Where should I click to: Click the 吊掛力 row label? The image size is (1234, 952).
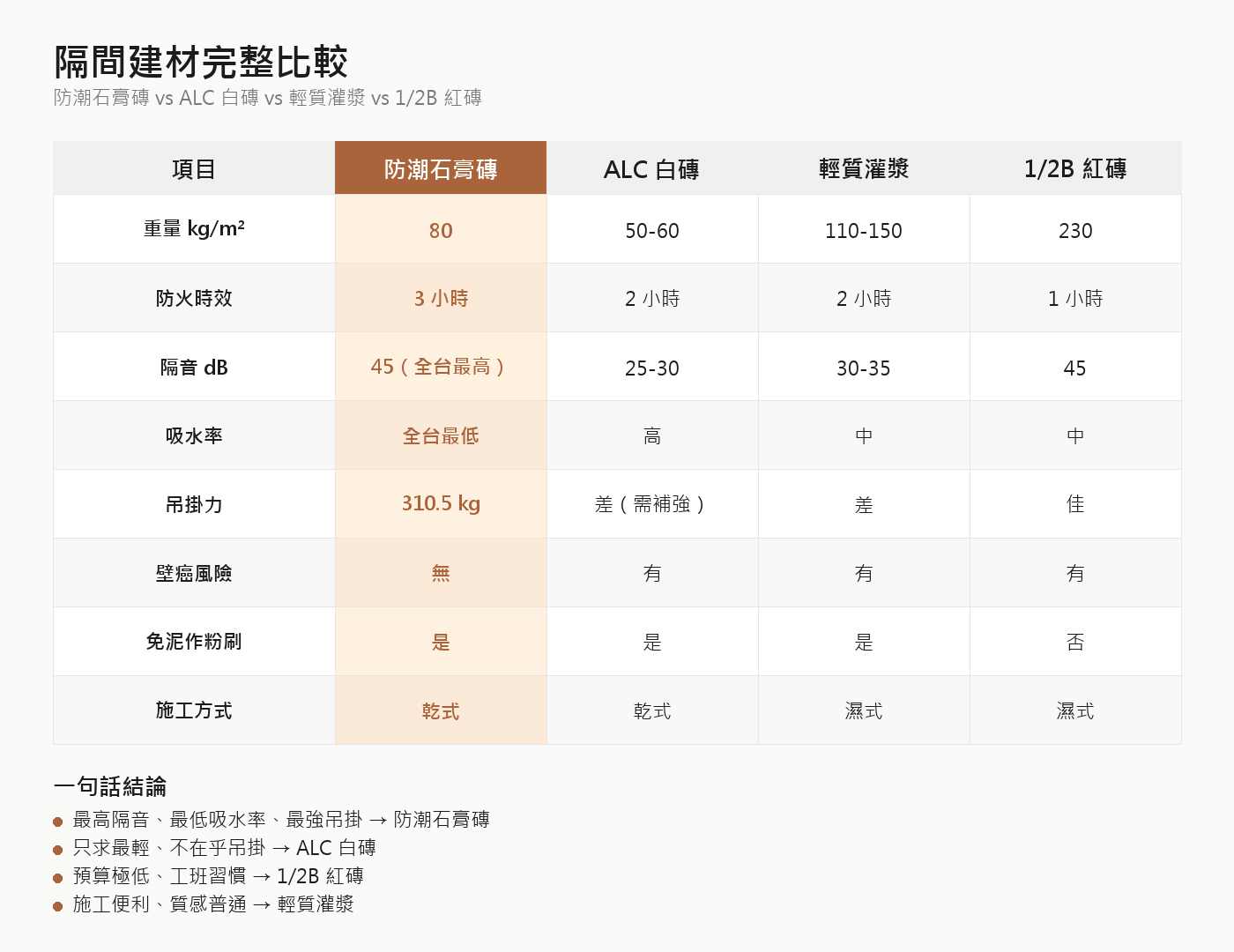(193, 504)
